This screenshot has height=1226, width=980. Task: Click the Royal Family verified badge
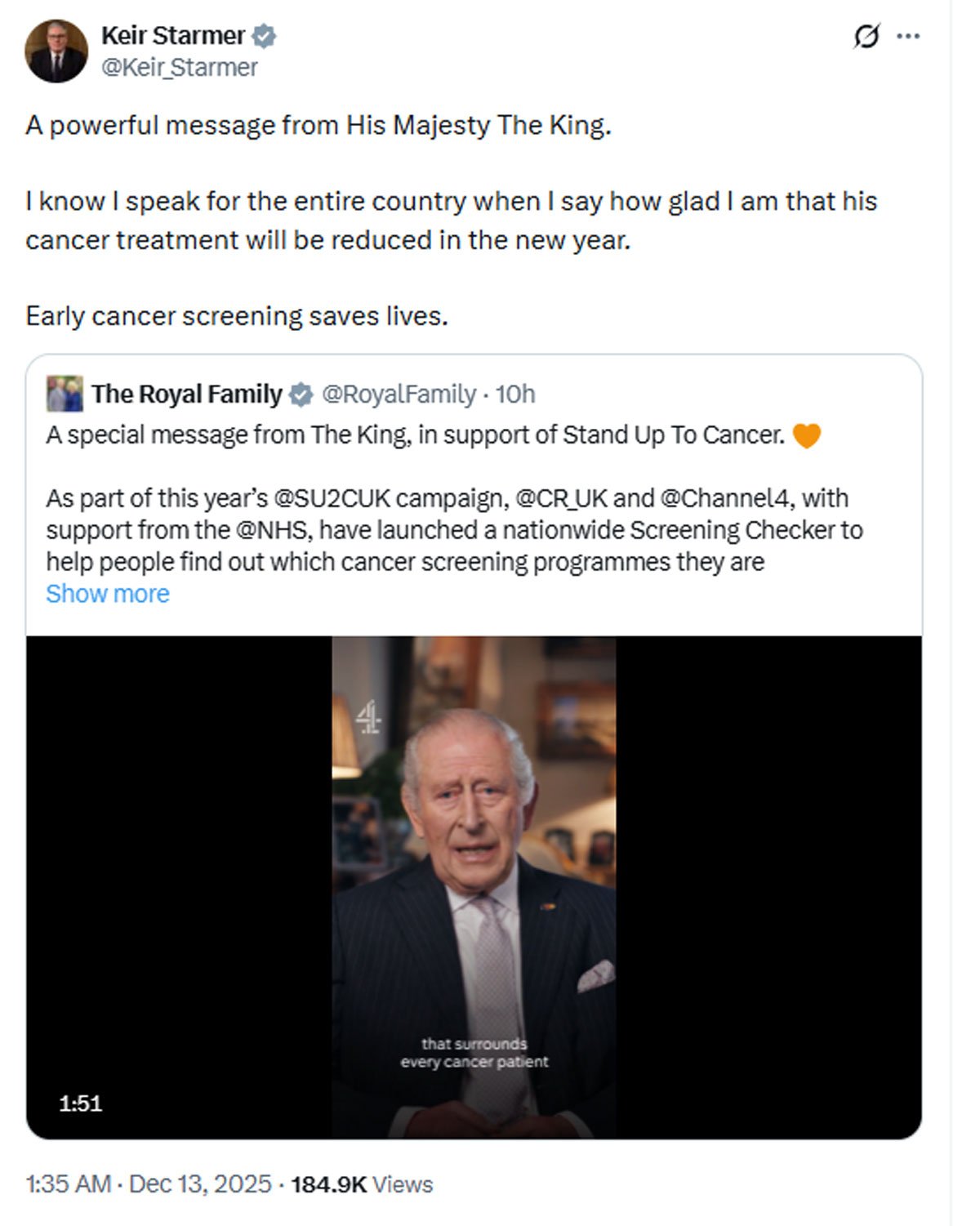(301, 395)
